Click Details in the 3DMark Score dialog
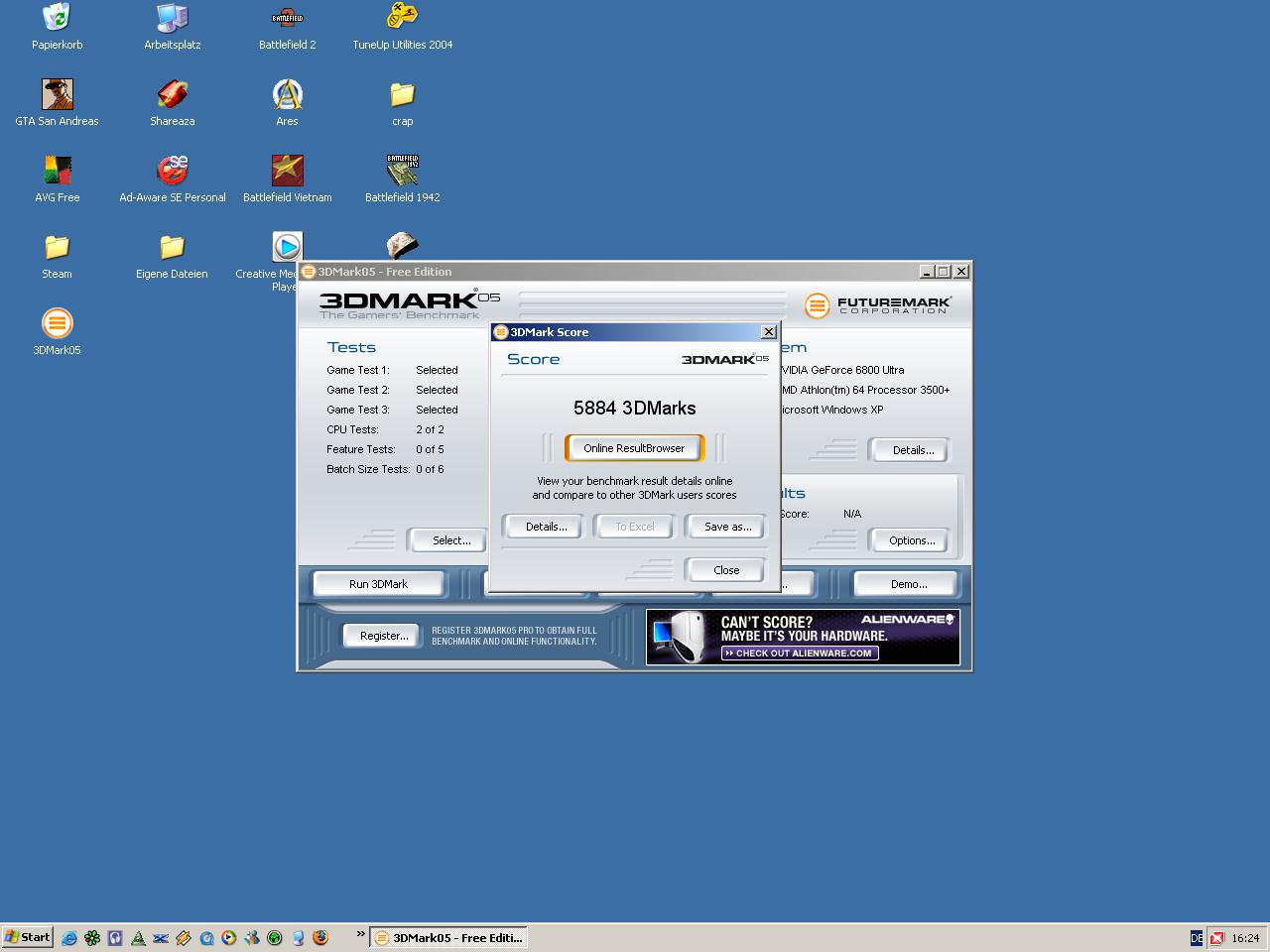The width and height of the screenshot is (1270, 952). 547,527
